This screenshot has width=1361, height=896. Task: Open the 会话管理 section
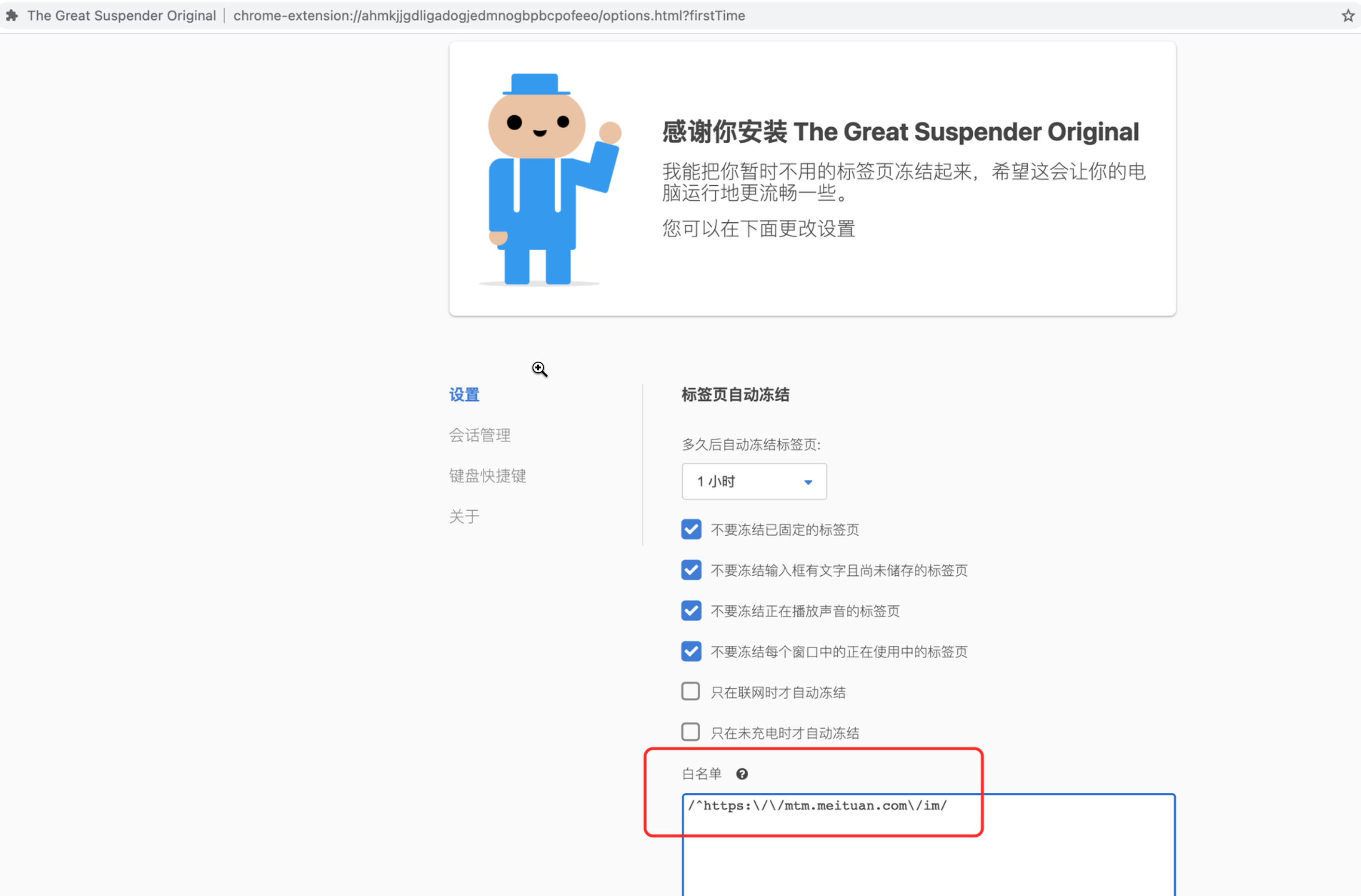(x=479, y=435)
